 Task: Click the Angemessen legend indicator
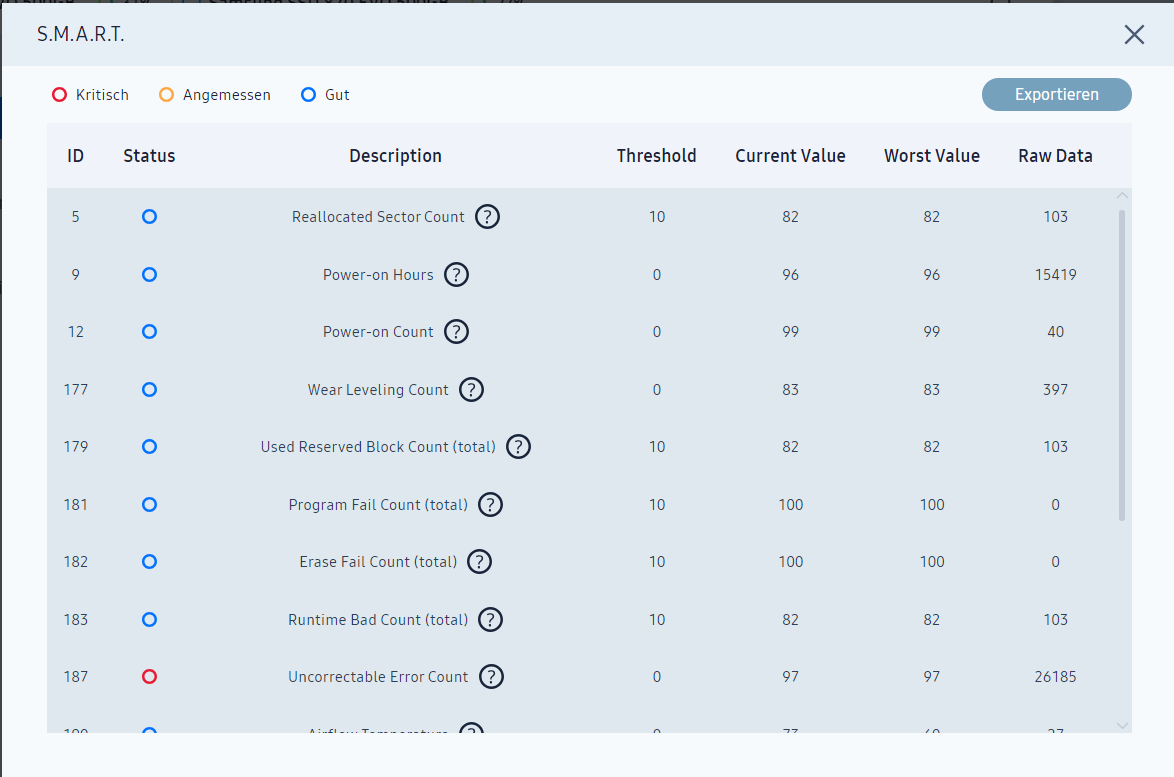coord(166,94)
